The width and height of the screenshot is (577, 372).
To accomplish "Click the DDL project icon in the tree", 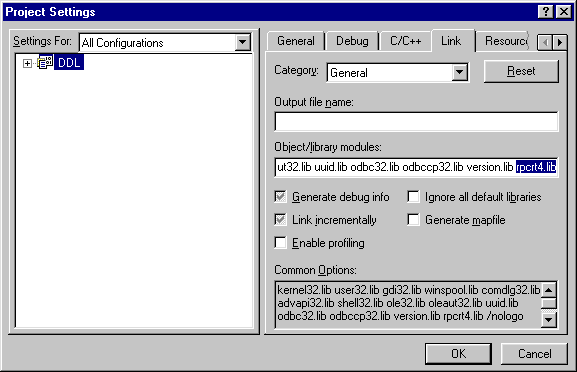I will (x=45, y=63).
